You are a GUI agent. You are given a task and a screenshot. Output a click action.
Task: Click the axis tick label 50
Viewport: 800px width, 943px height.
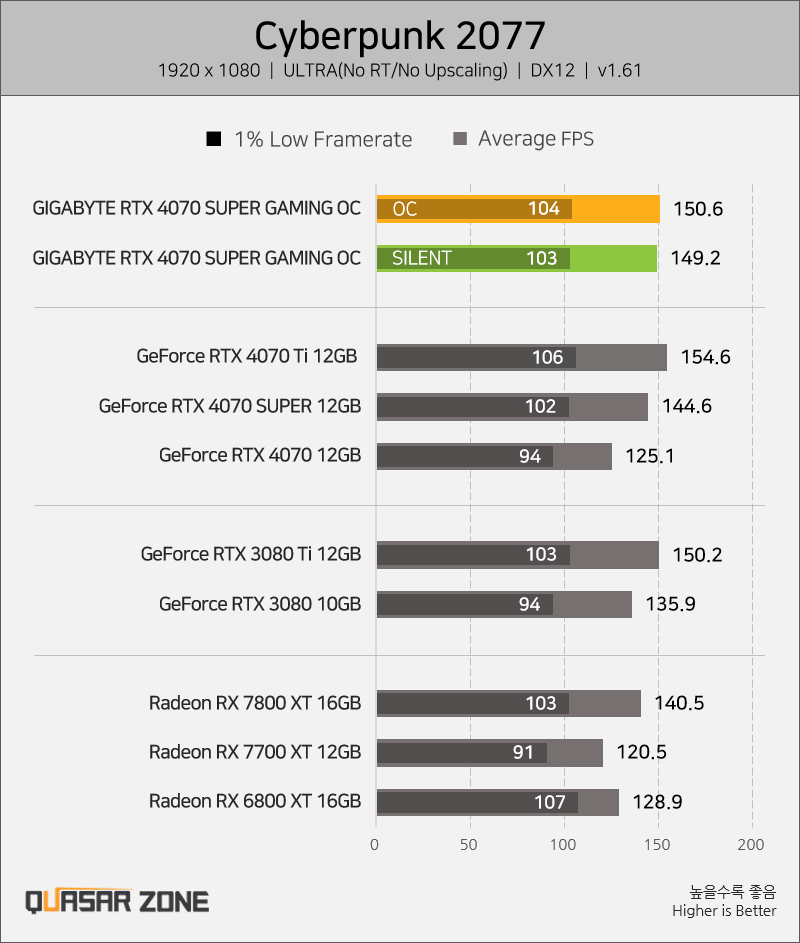(x=469, y=845)
